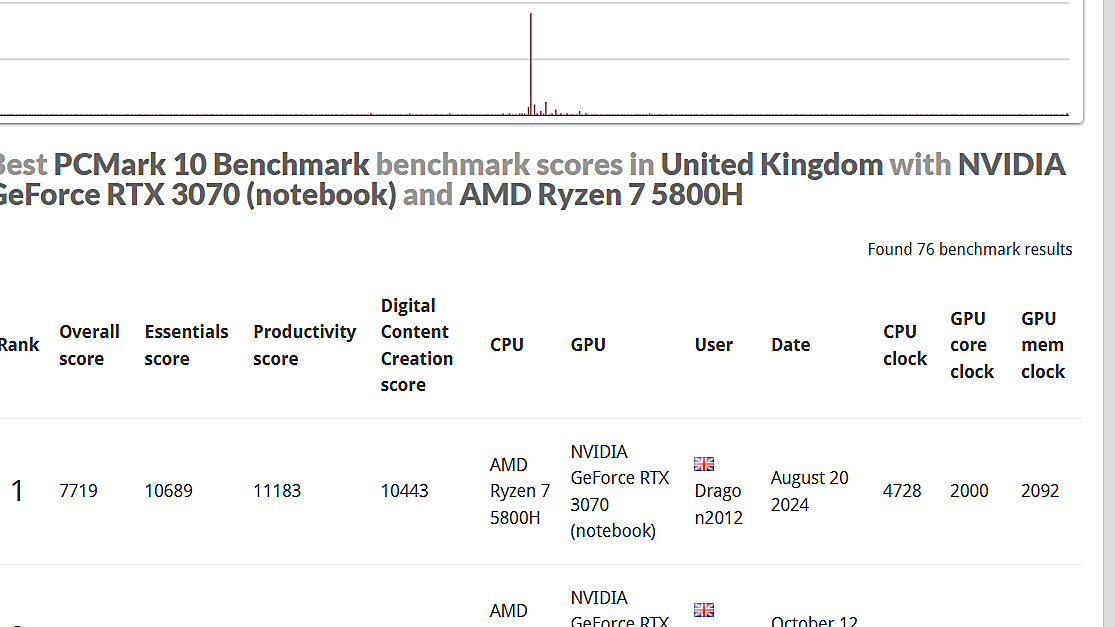Click the UK flag in the second row
This screenshot has width=1115, height=627.
703,610
